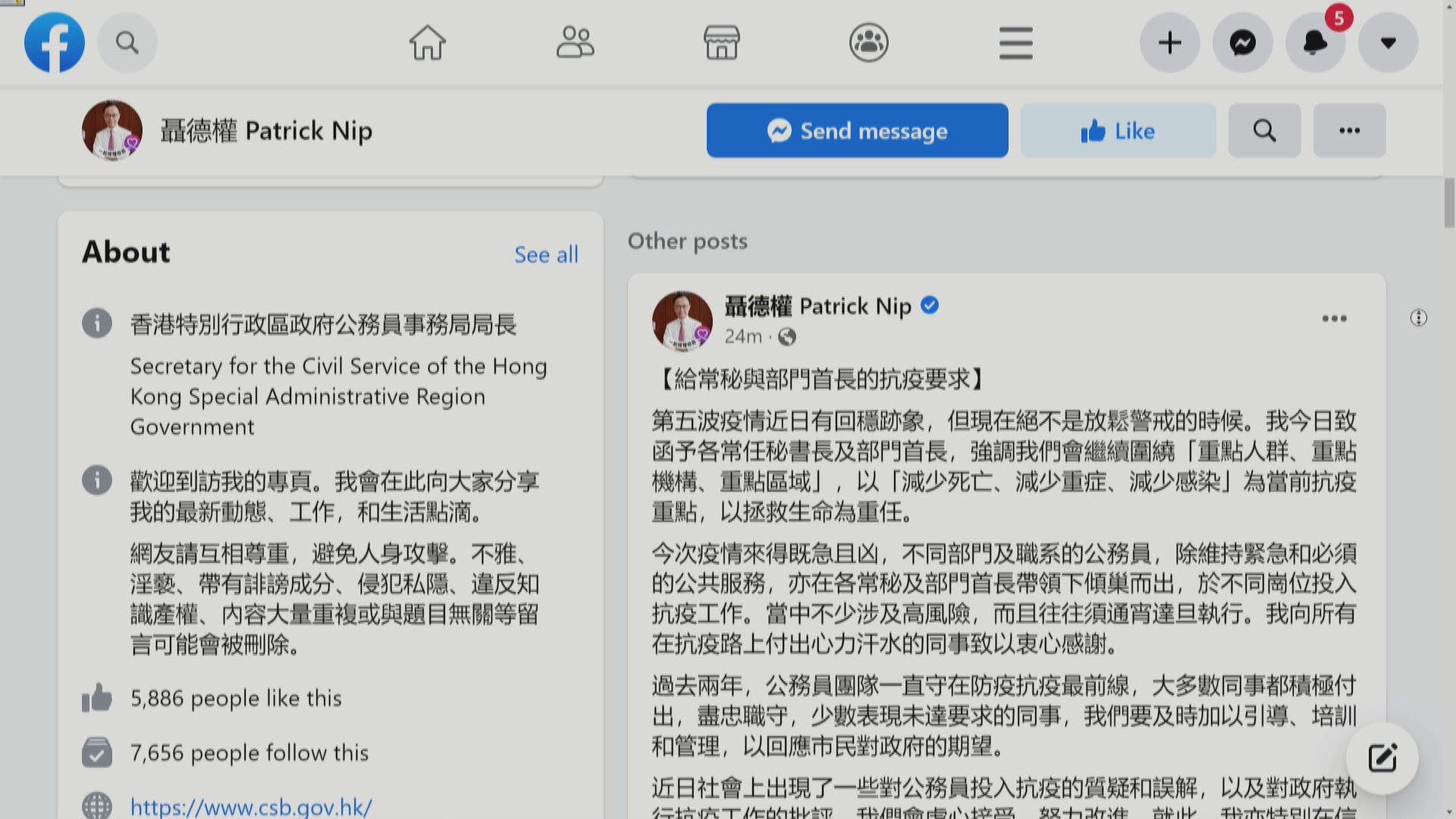1456x819 pixels.
Task: Open the Friends section icon
Action: (x=576, y=42)
